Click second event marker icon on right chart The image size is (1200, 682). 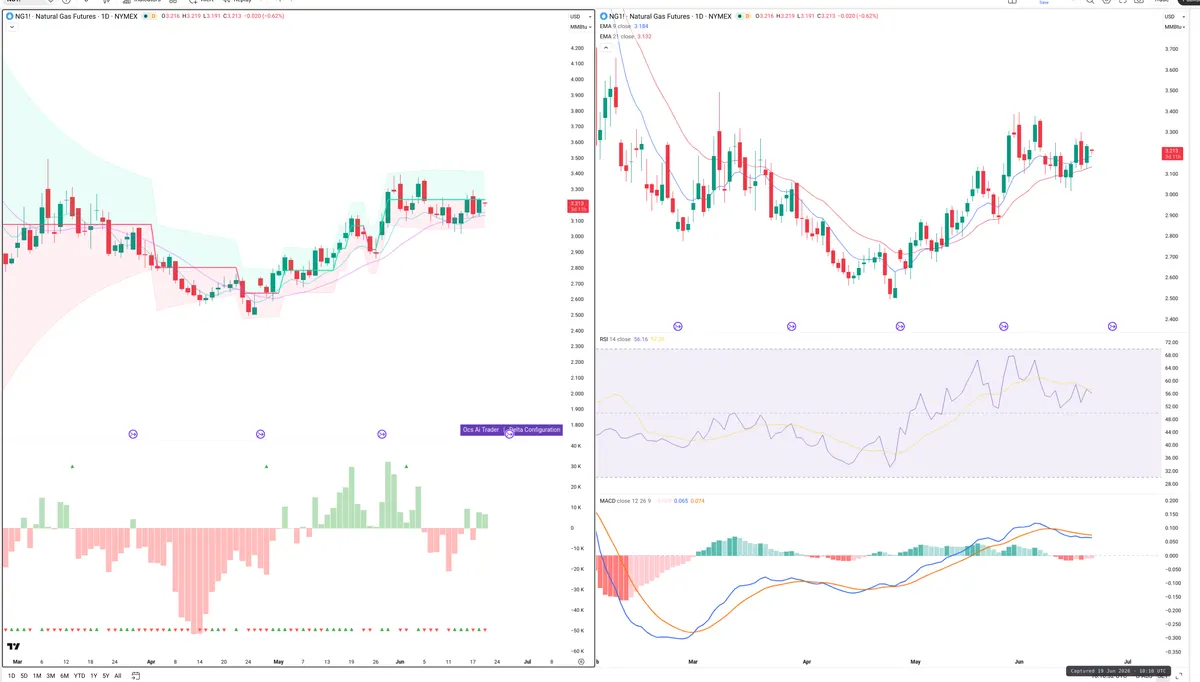click(x=792, y=326)
